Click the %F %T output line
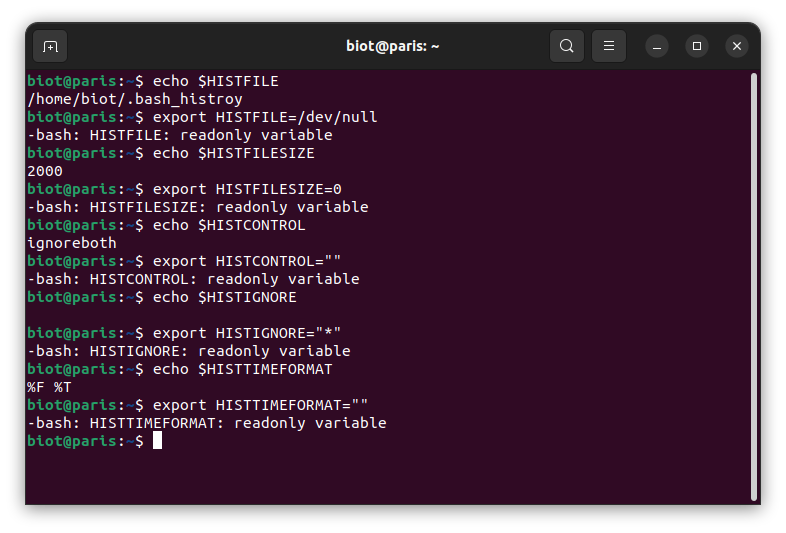Image resolution: width=786 pixels, height=533 pixels. click(49, 387)
